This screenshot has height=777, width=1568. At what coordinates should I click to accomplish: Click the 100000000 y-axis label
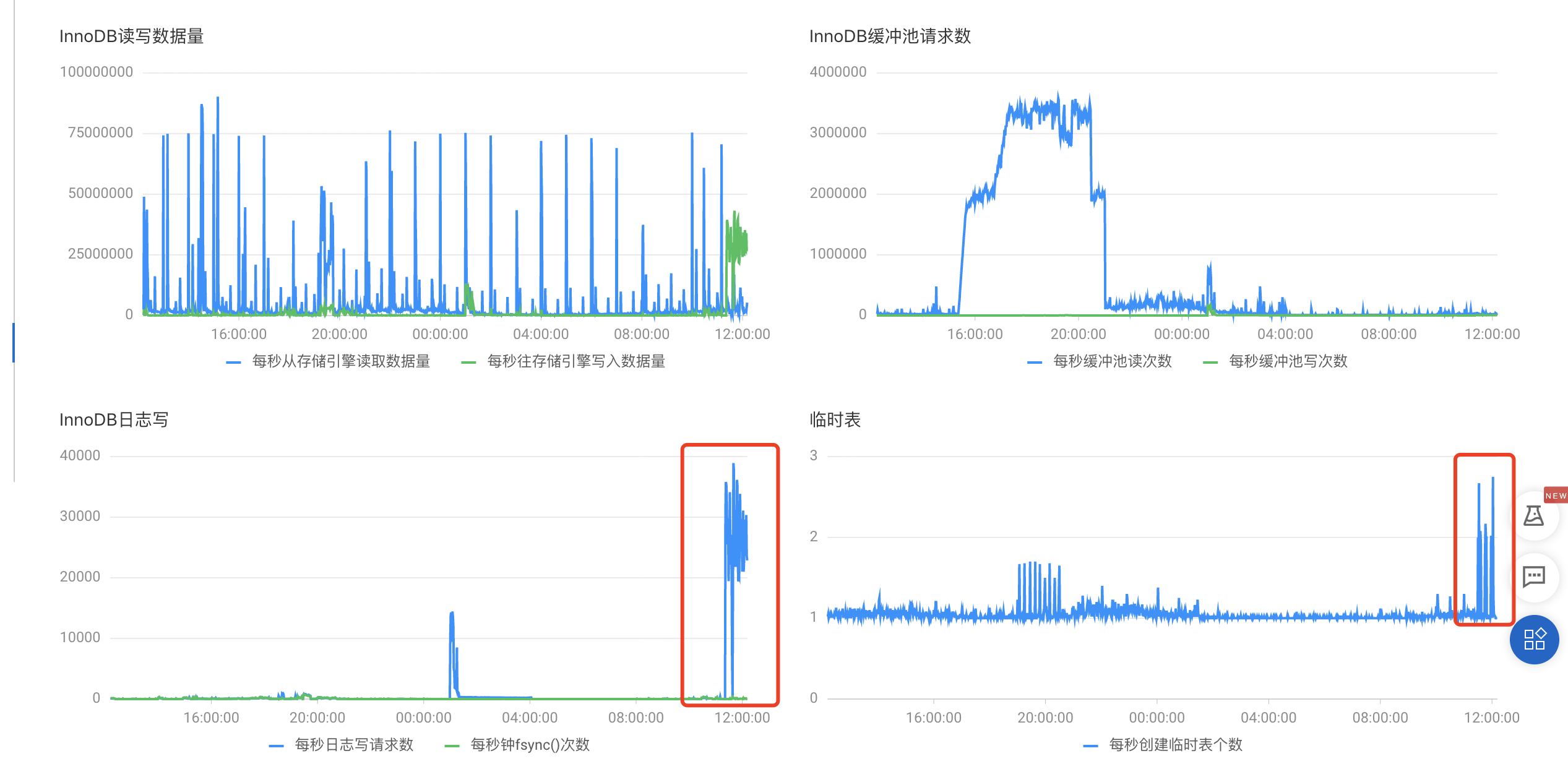97,72
